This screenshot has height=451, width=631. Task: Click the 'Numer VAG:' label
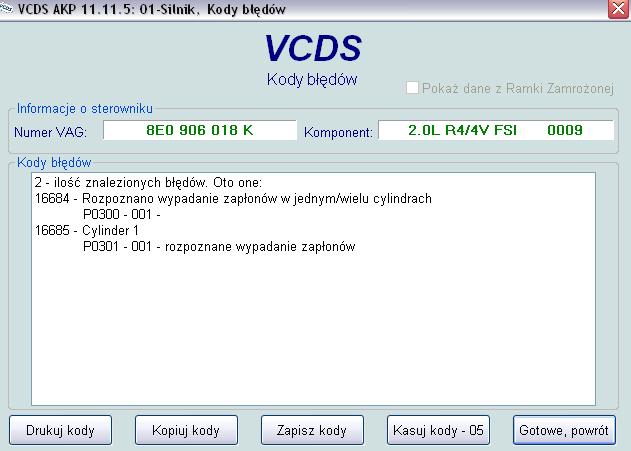tap(50, 132)
